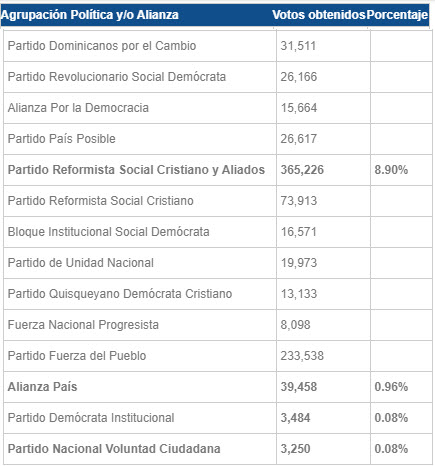The height and width of the screenshot is (466, 435).
Task: Select the Fuerza Nacional Progresista row
Action: pyautogui.click(x=218, y=325)
